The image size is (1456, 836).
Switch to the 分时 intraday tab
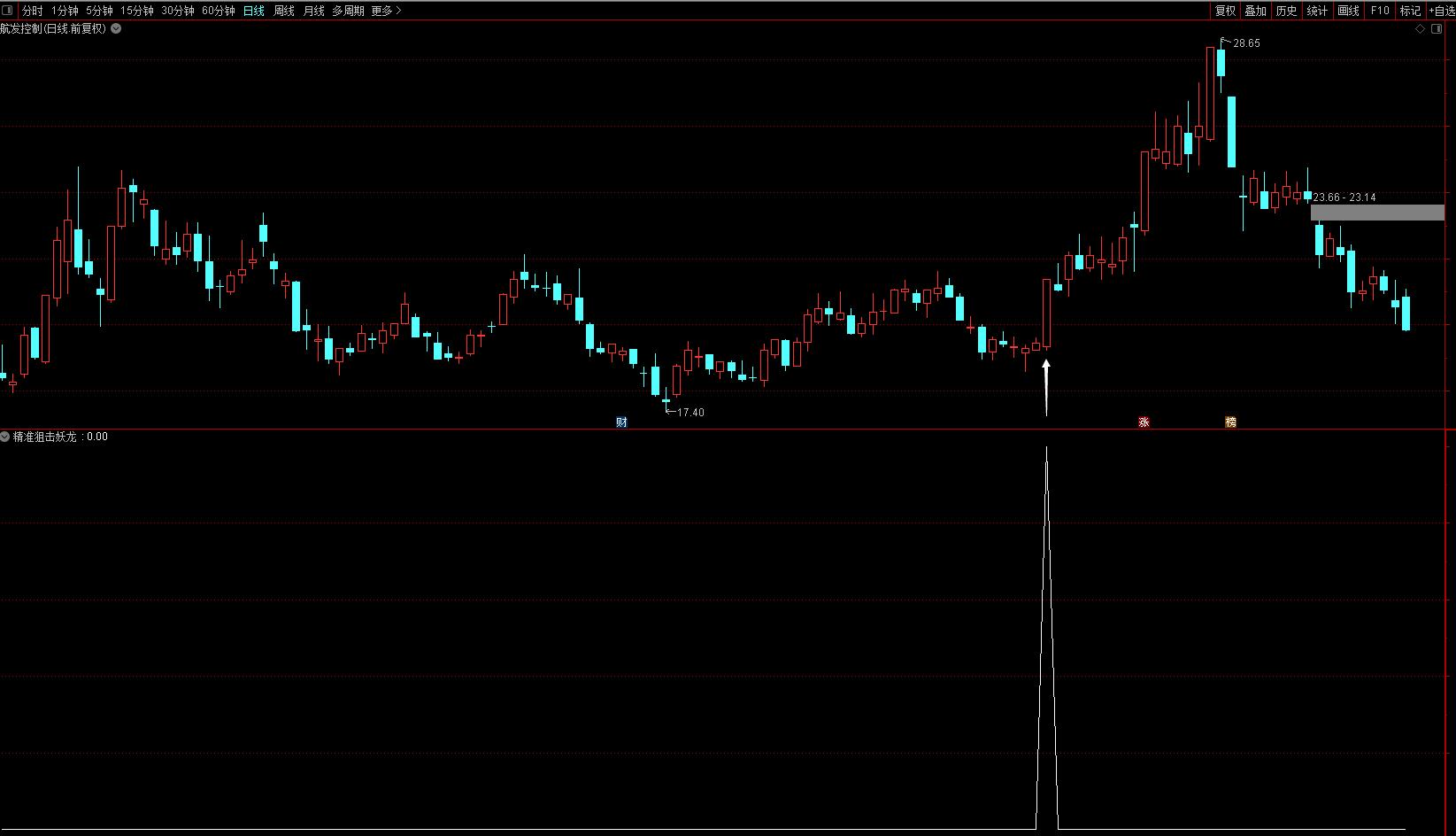pyautogui.click(x=32, y=11)
